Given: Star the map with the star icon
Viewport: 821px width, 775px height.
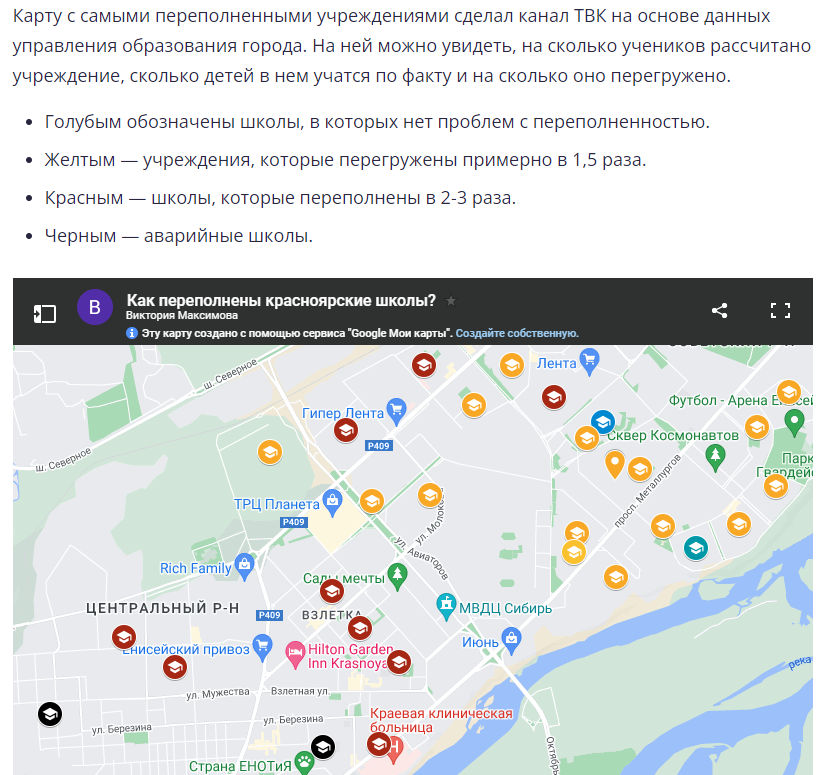Looking at the screenshot, I should coord(451,301).
